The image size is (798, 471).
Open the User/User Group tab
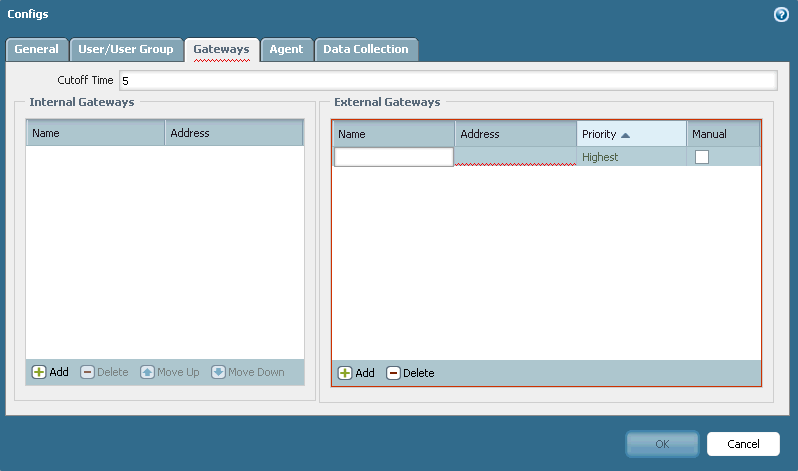[x=126, y=49]
